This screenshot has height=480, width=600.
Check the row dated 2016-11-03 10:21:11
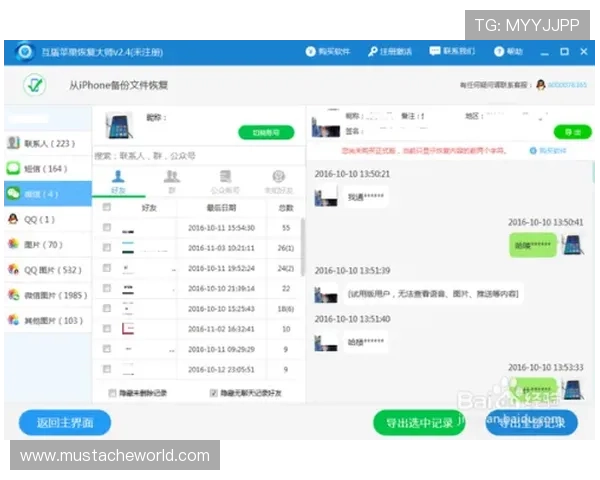pyautogui.click(x=107, y=248)
